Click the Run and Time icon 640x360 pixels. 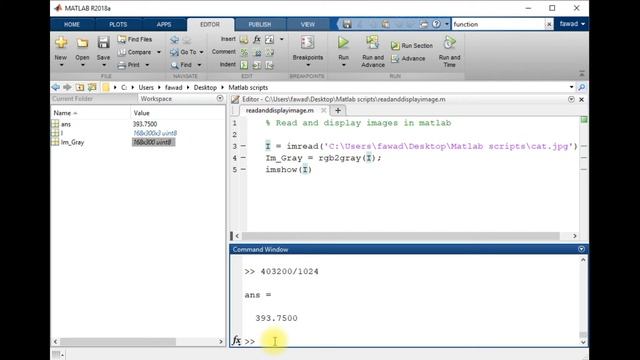(449, 42)
